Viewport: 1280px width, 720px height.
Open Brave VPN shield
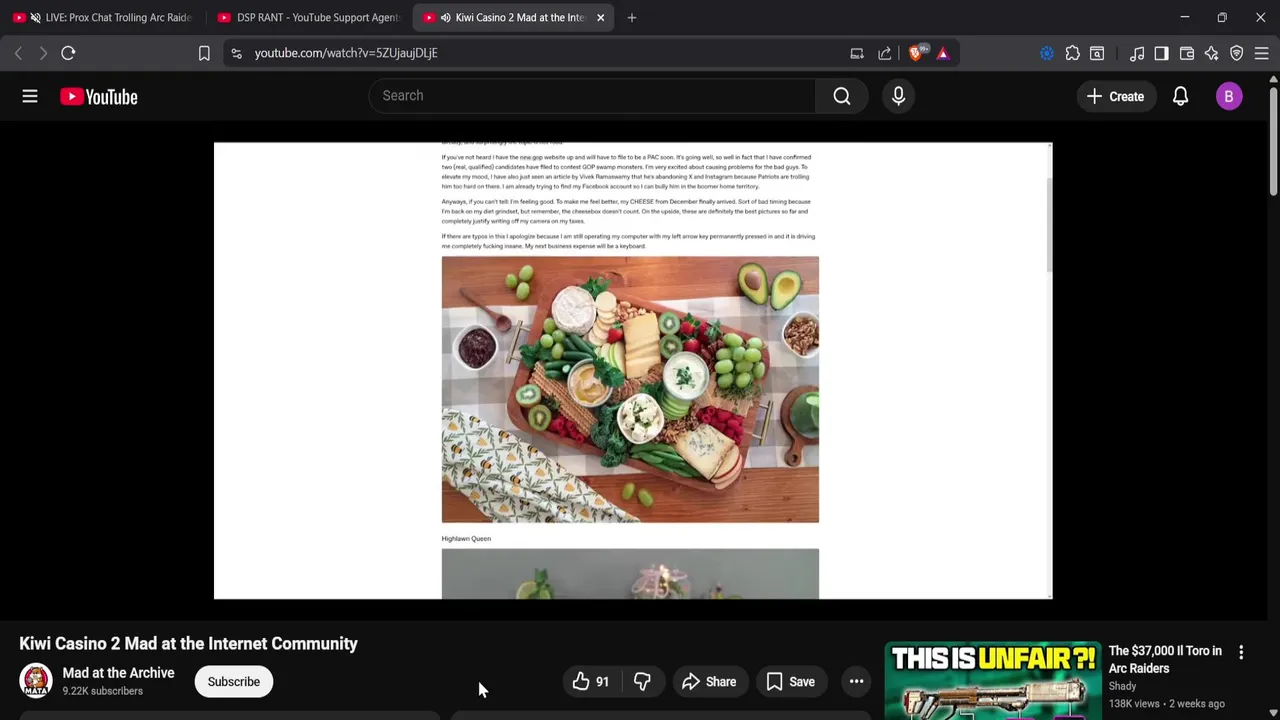click(1237, 53)
